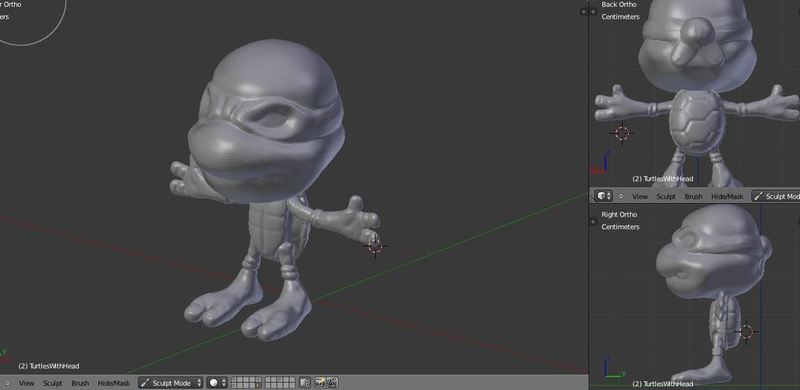Screen dimensions: 800x390
Task: Open viewport shading dropdown in main header
Action: (x=217, y=383)
